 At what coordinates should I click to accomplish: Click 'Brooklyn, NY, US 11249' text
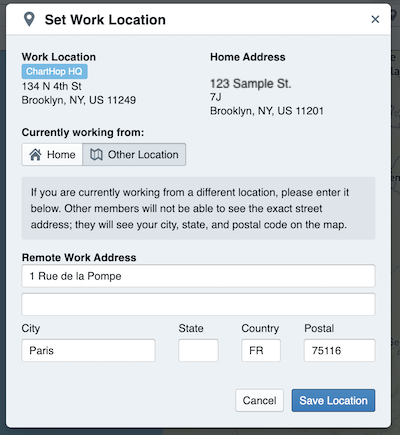[x=79, y=100]
